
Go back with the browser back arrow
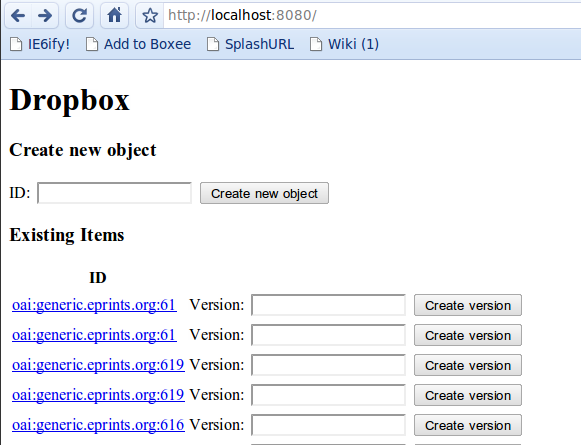pyautogui.click(x=18, y=16)
